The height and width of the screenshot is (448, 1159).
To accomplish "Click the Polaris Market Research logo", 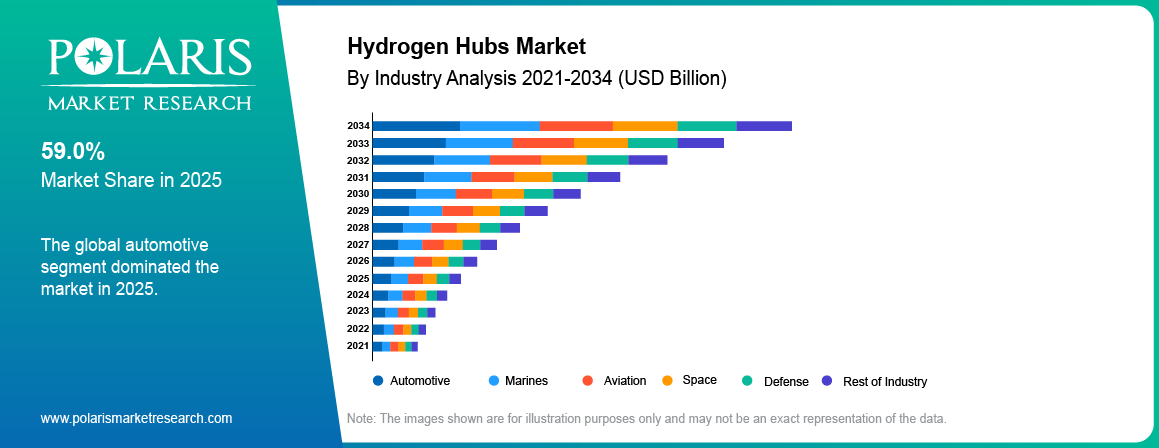I will click(150, 75).
